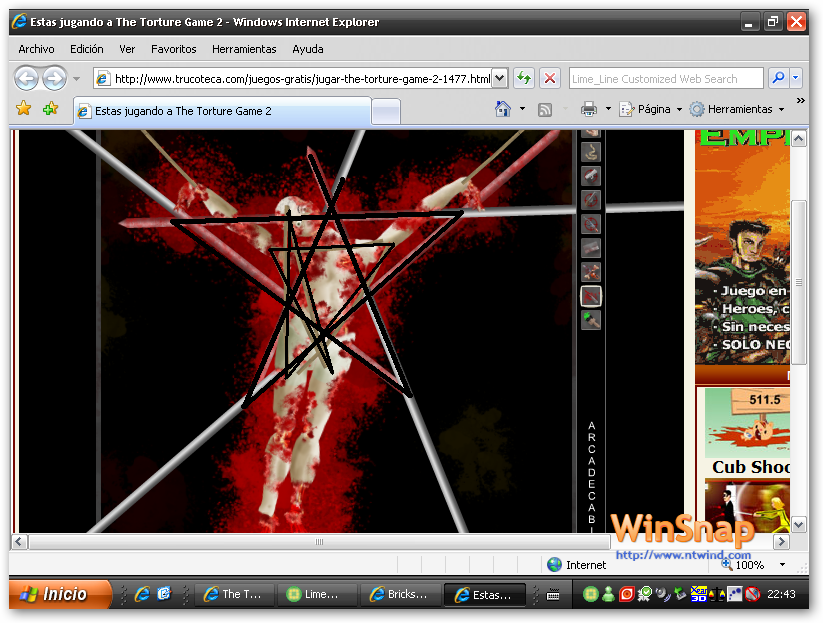Select the rope tool in game sidebar
Screen dimensions: 823x623
(x=591, y=152)
